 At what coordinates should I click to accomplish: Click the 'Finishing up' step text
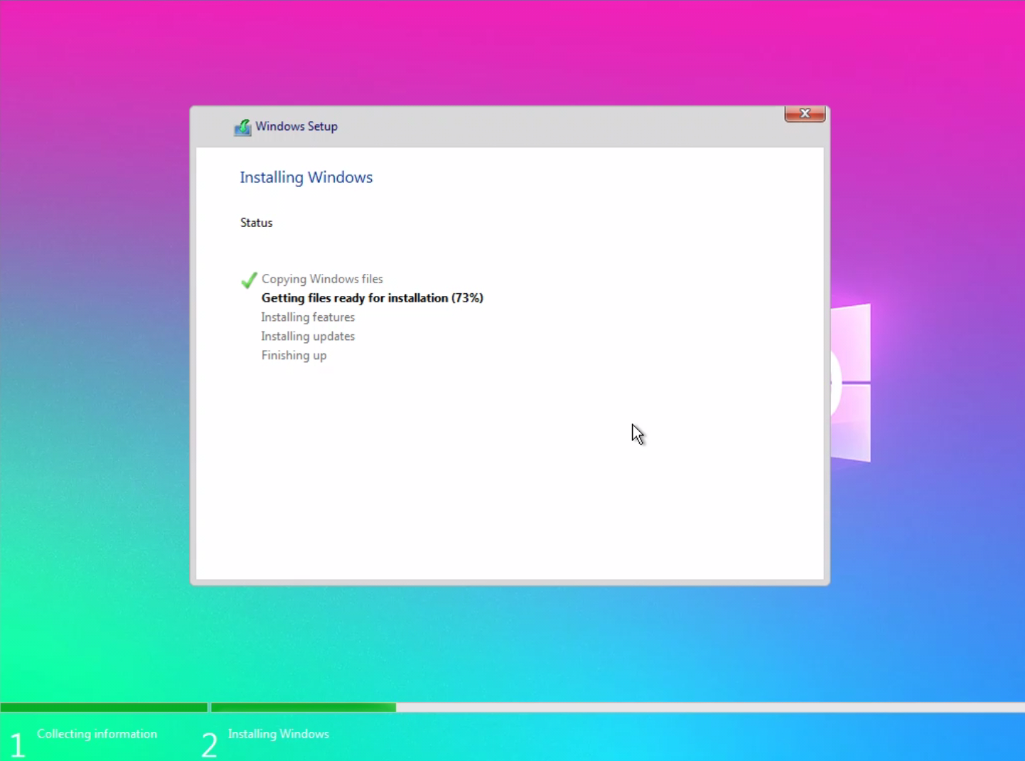point(294,356)
